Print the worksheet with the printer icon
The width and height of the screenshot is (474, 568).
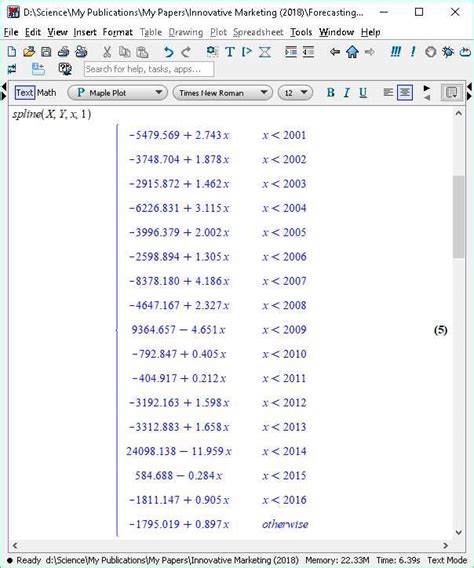64,52
